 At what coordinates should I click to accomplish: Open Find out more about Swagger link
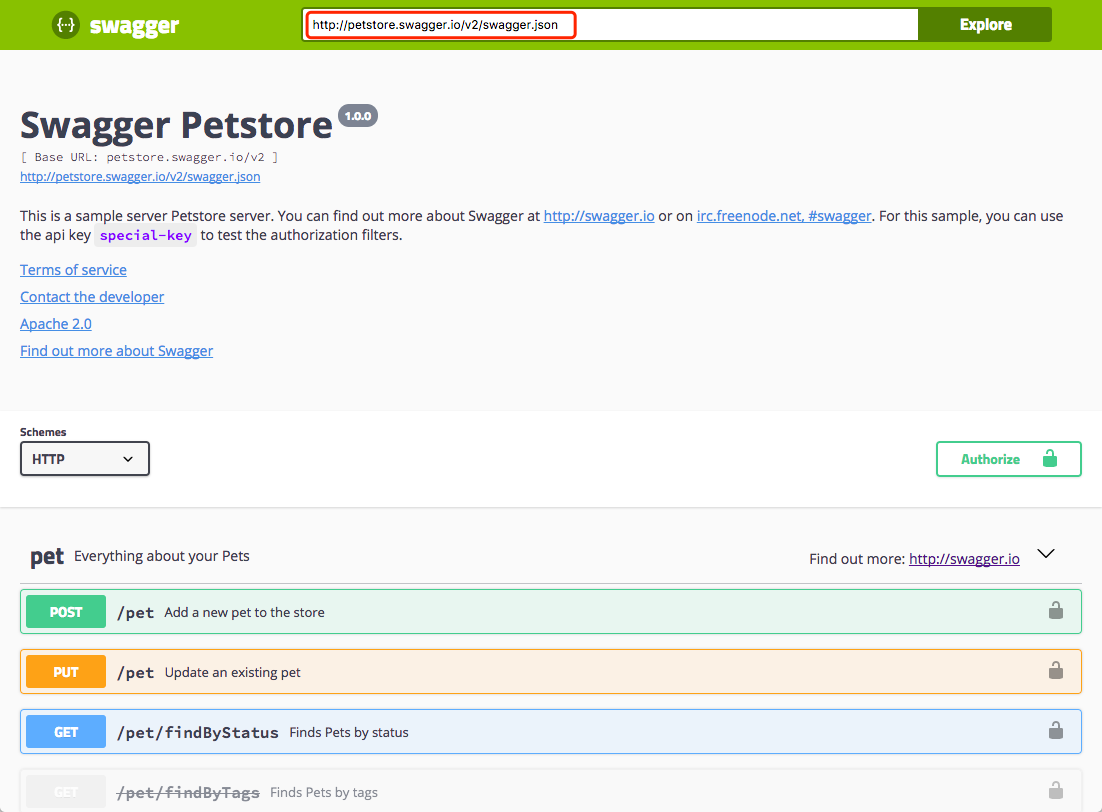point(116,351)
